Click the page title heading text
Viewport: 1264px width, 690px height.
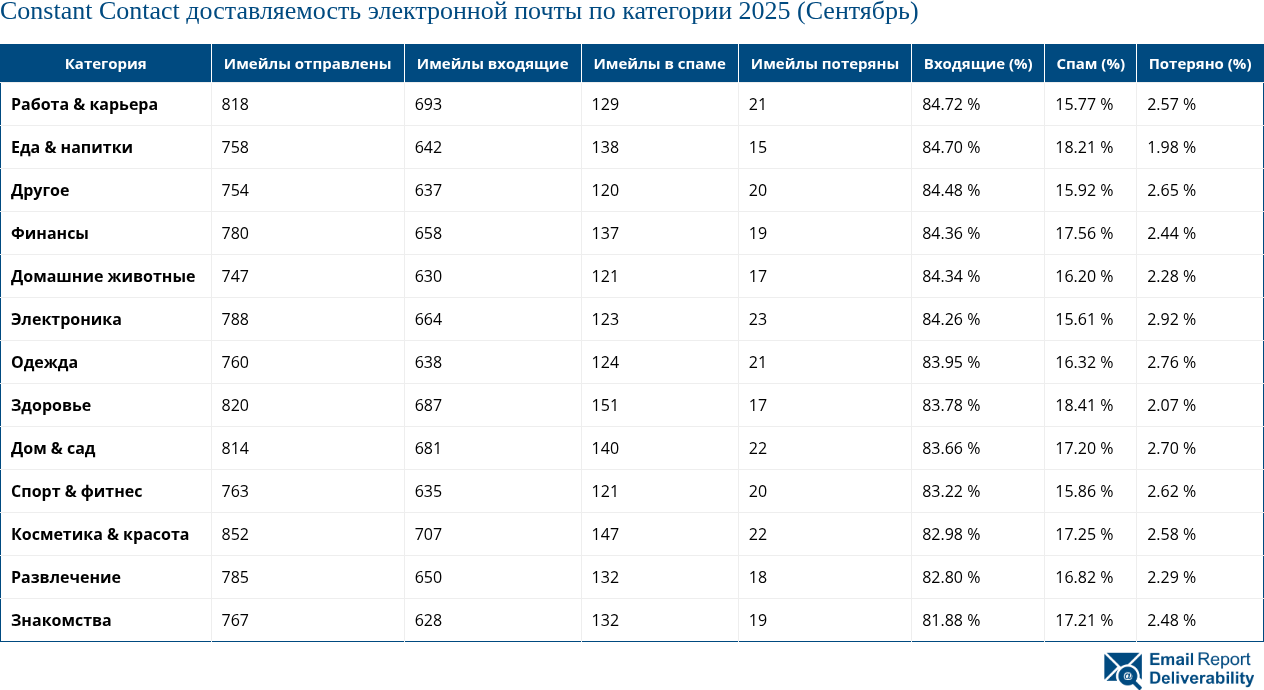459,13
